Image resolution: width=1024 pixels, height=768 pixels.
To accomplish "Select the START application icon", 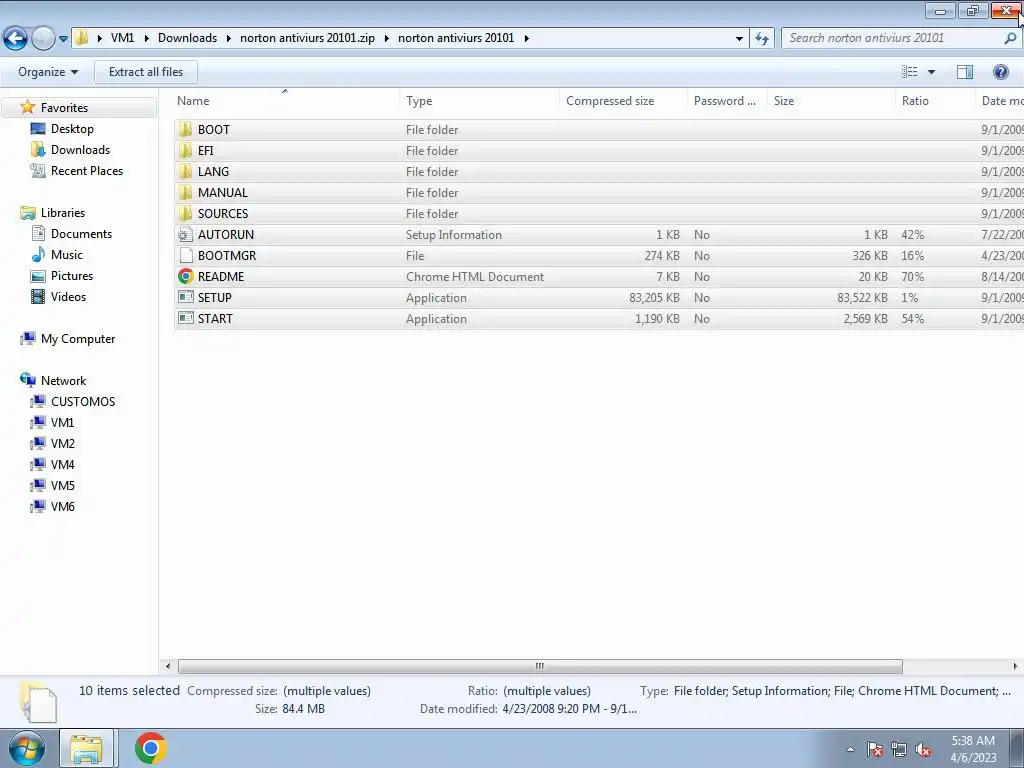I will (x=185, y=318).
